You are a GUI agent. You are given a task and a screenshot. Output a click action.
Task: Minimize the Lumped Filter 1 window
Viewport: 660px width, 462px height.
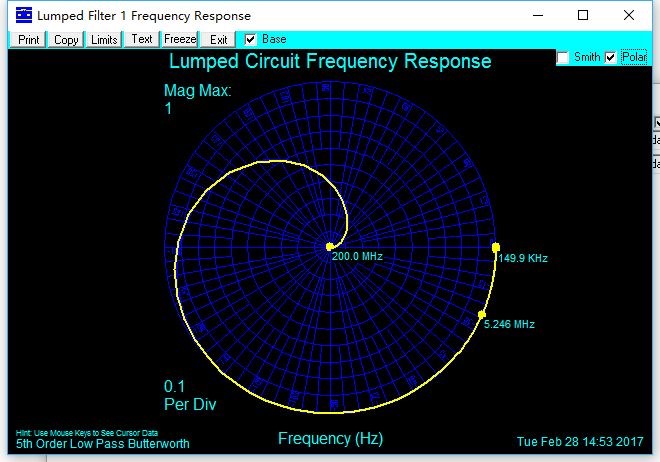[x=538, y=16]
